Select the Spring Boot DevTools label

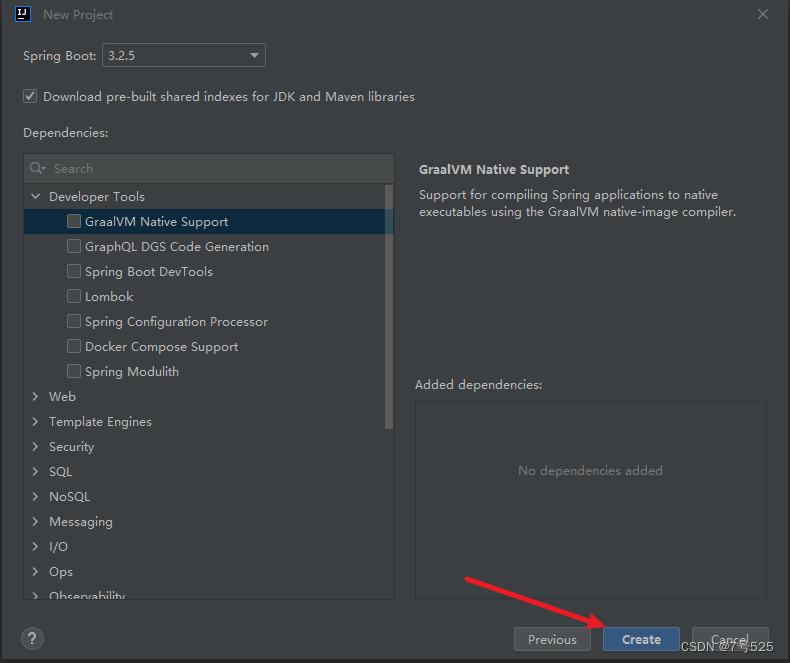[x=149, y=272]
